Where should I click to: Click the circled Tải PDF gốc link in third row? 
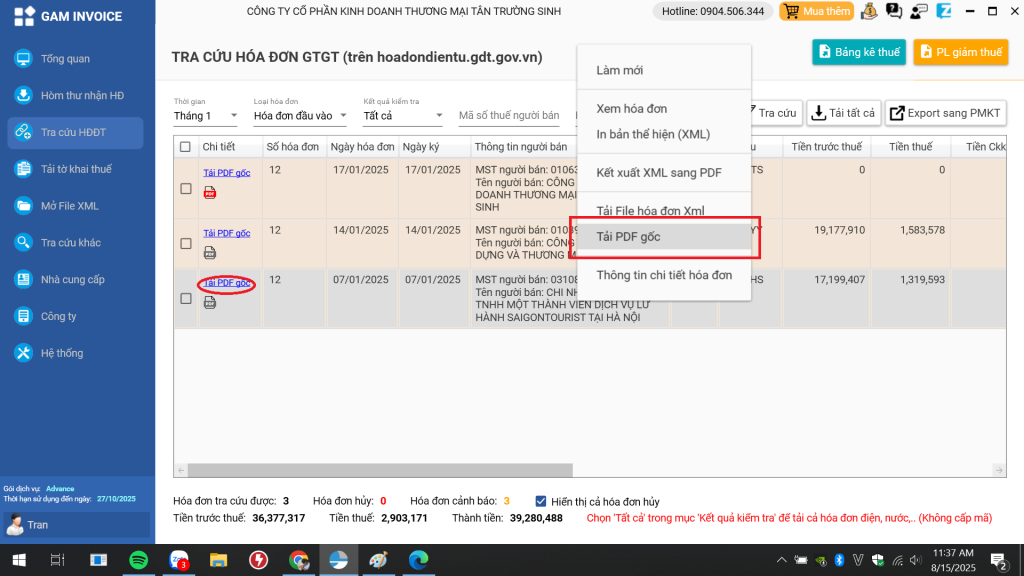(x=226, y=283)
